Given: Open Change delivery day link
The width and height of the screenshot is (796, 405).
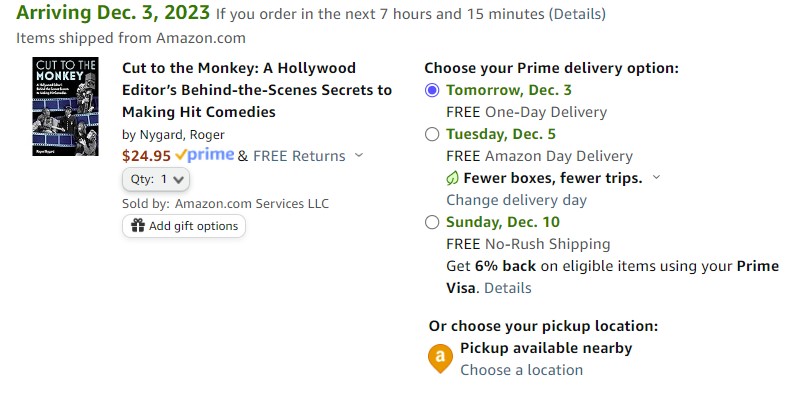Looking at the screenshot, I should point(516,200).
